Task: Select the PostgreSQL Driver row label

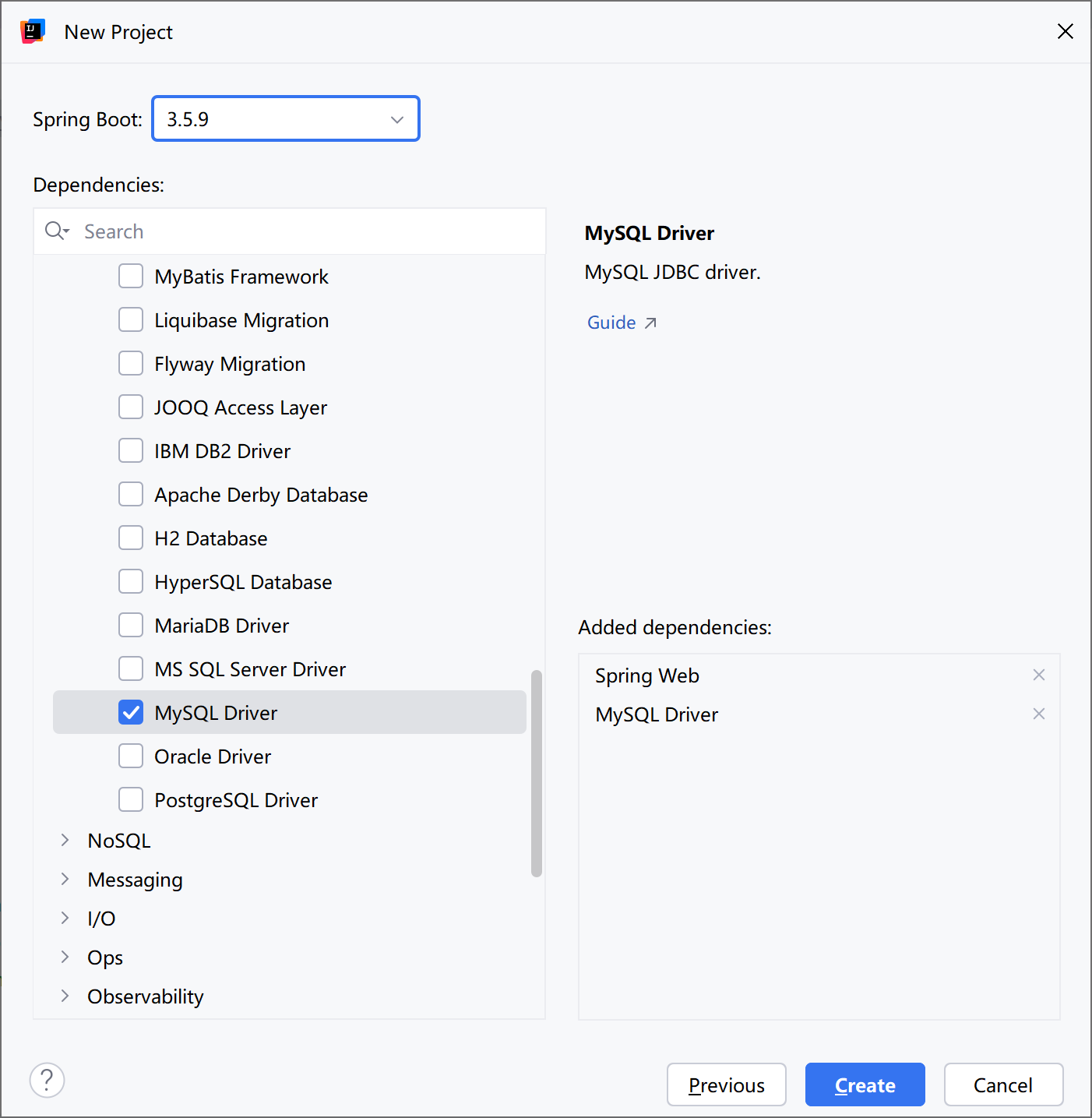Action: (x=236, y=800)
